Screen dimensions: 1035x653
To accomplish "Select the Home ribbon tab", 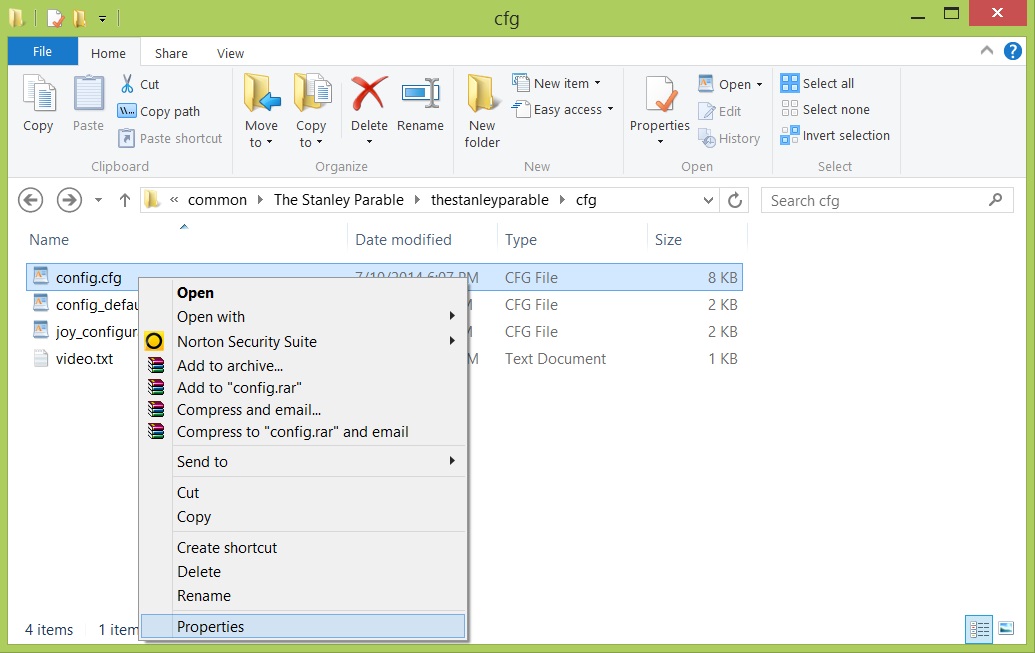I will (x=108, y=53).
